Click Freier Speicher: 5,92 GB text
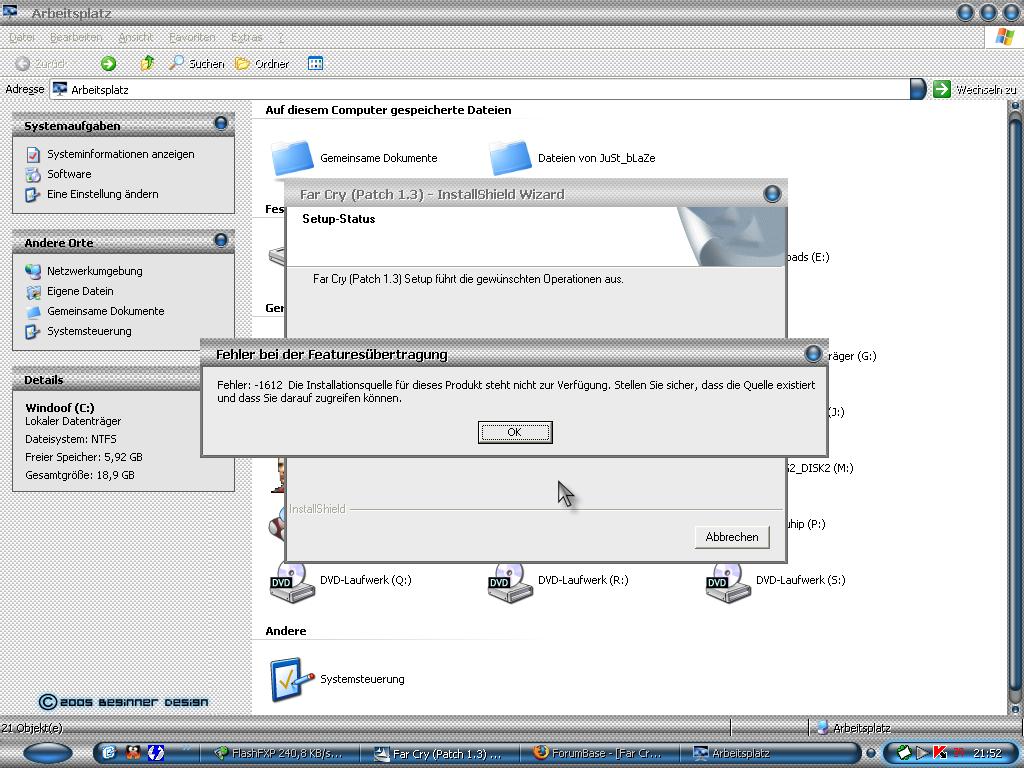 click(84, 457)
